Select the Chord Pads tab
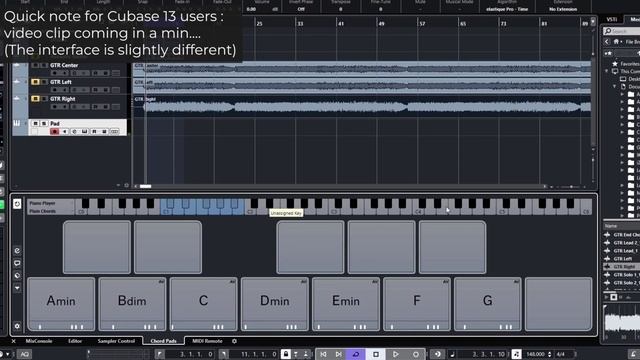The image size is (640, 360). [163, 341]
